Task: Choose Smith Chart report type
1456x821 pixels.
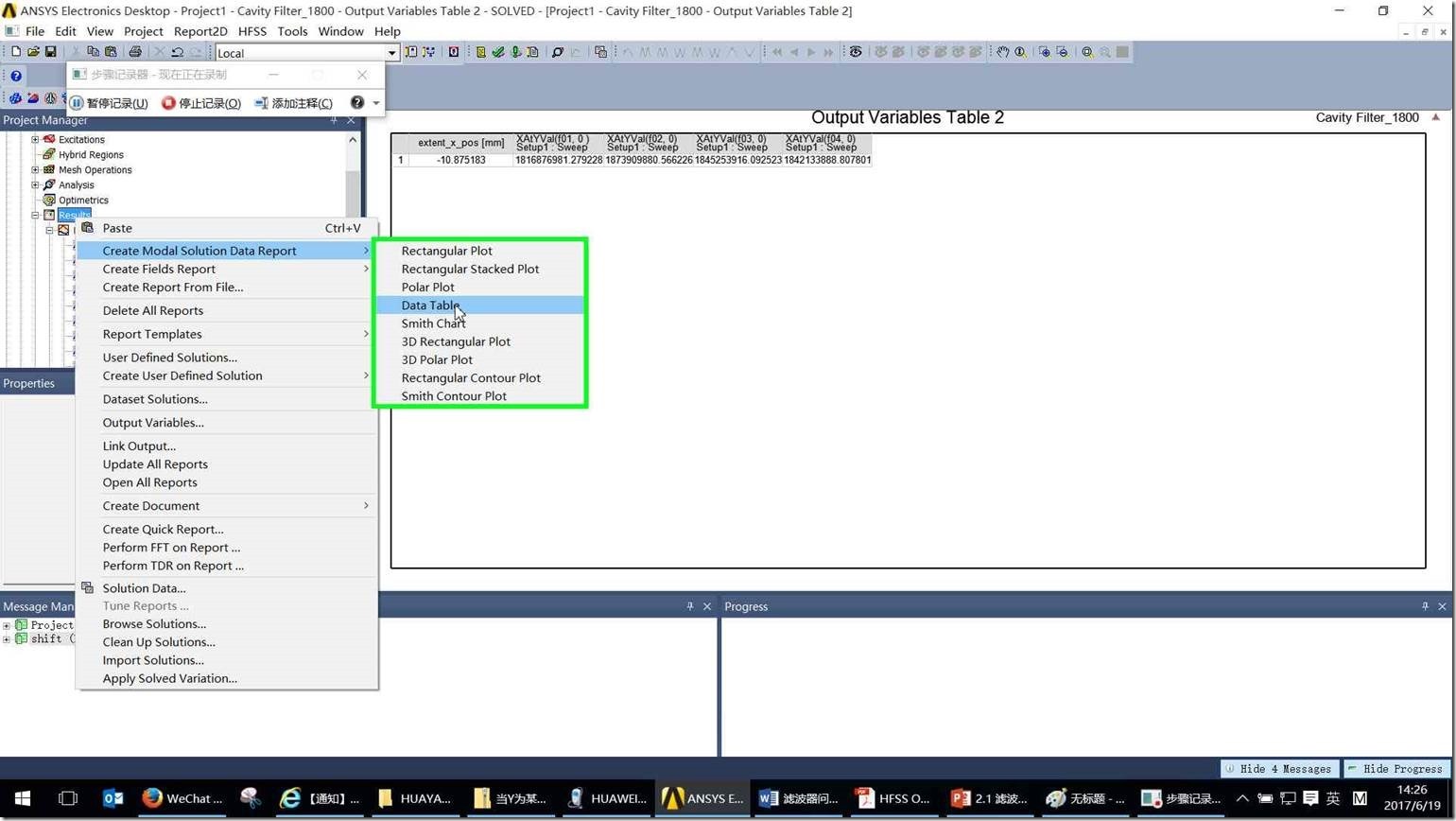Action: (x=433, y=323)
